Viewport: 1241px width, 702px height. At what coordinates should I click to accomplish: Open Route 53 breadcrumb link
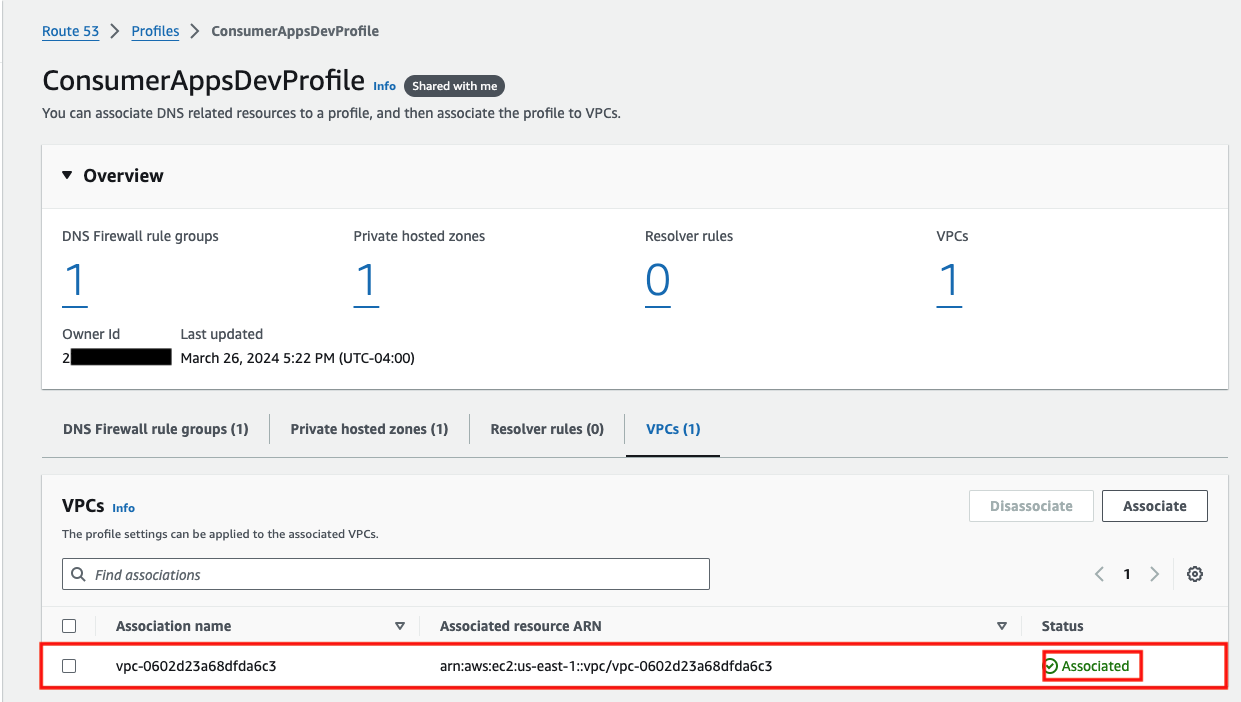(x=70, y=31)
